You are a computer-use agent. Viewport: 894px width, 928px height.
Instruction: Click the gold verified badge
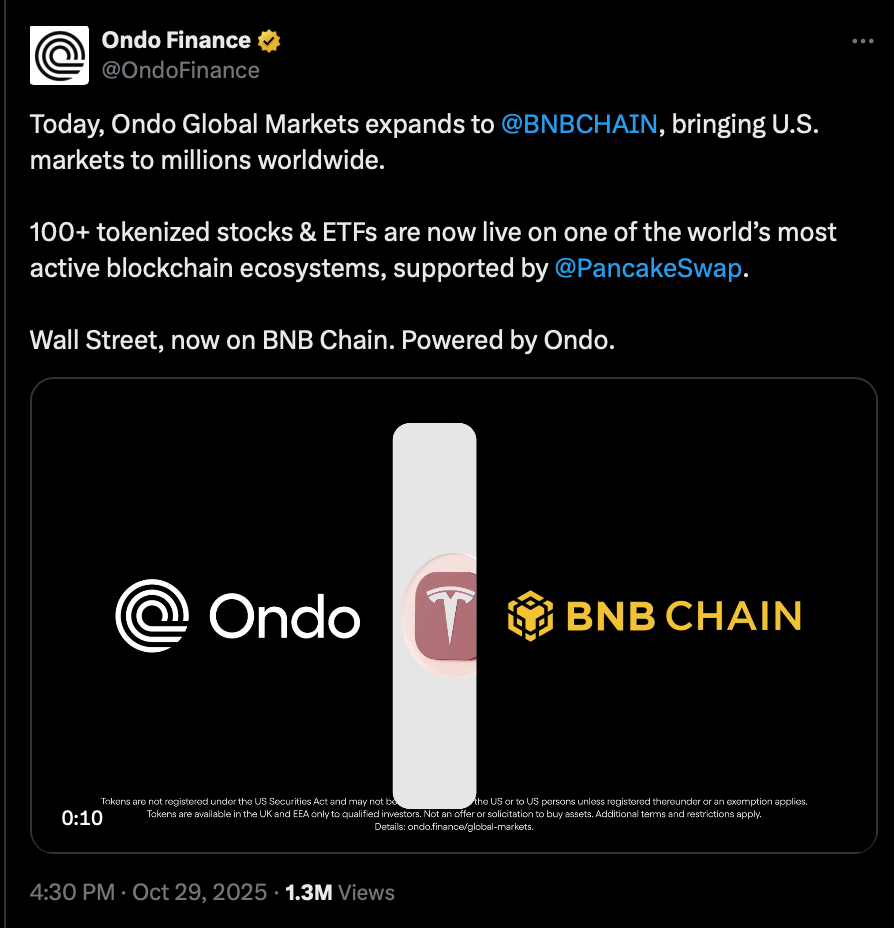point(269,41)
